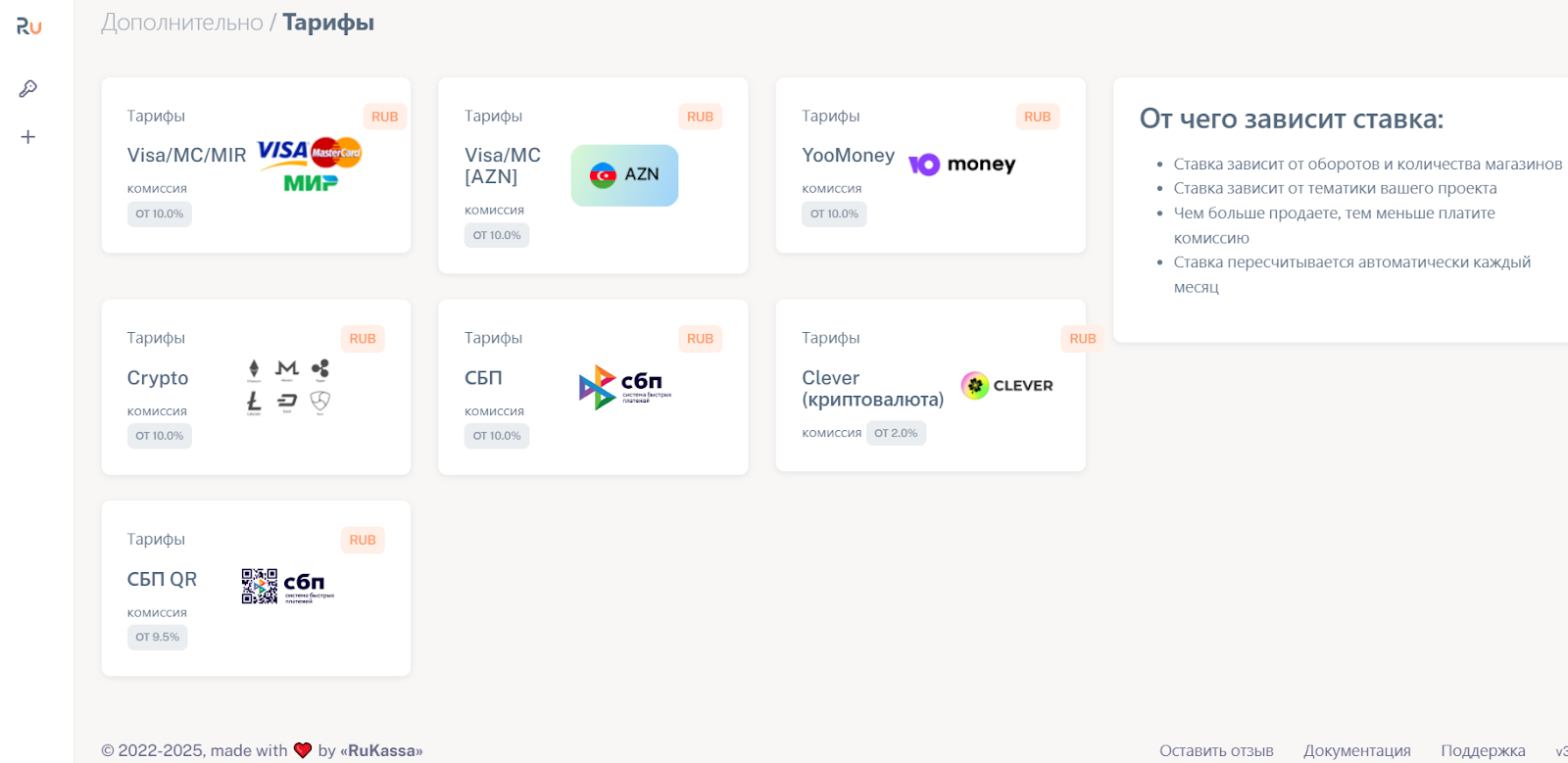Click the RUB badge on Visa/MC/MIR card

[384, 117]
